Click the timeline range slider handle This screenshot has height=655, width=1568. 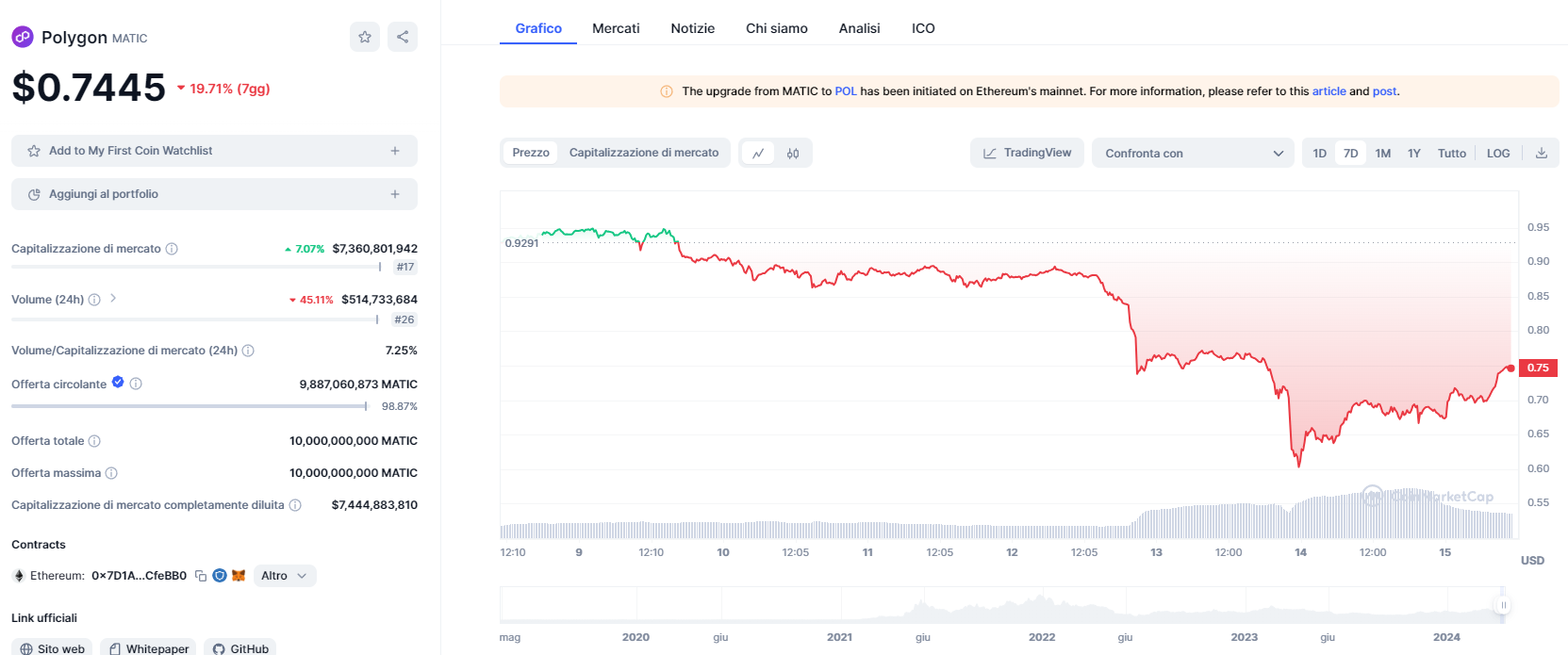point(1503,605)
